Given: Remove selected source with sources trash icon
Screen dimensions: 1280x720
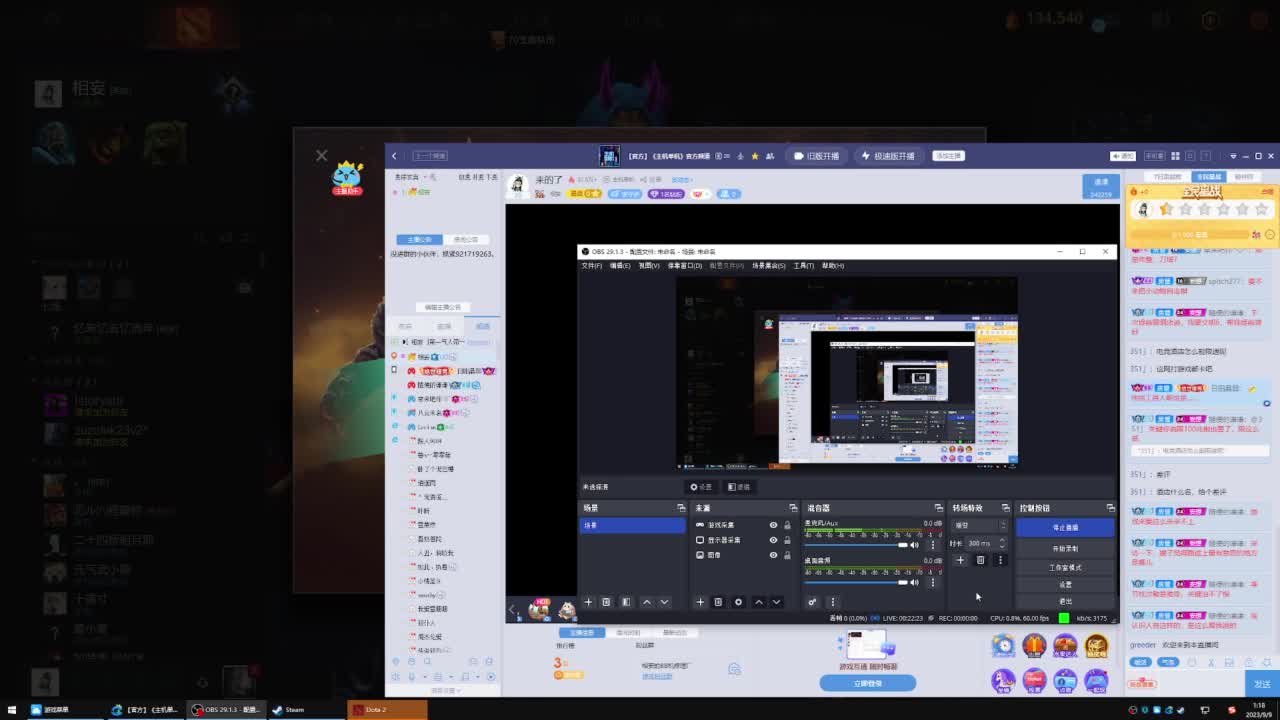Looking at the screenshot, I should 718,602.
